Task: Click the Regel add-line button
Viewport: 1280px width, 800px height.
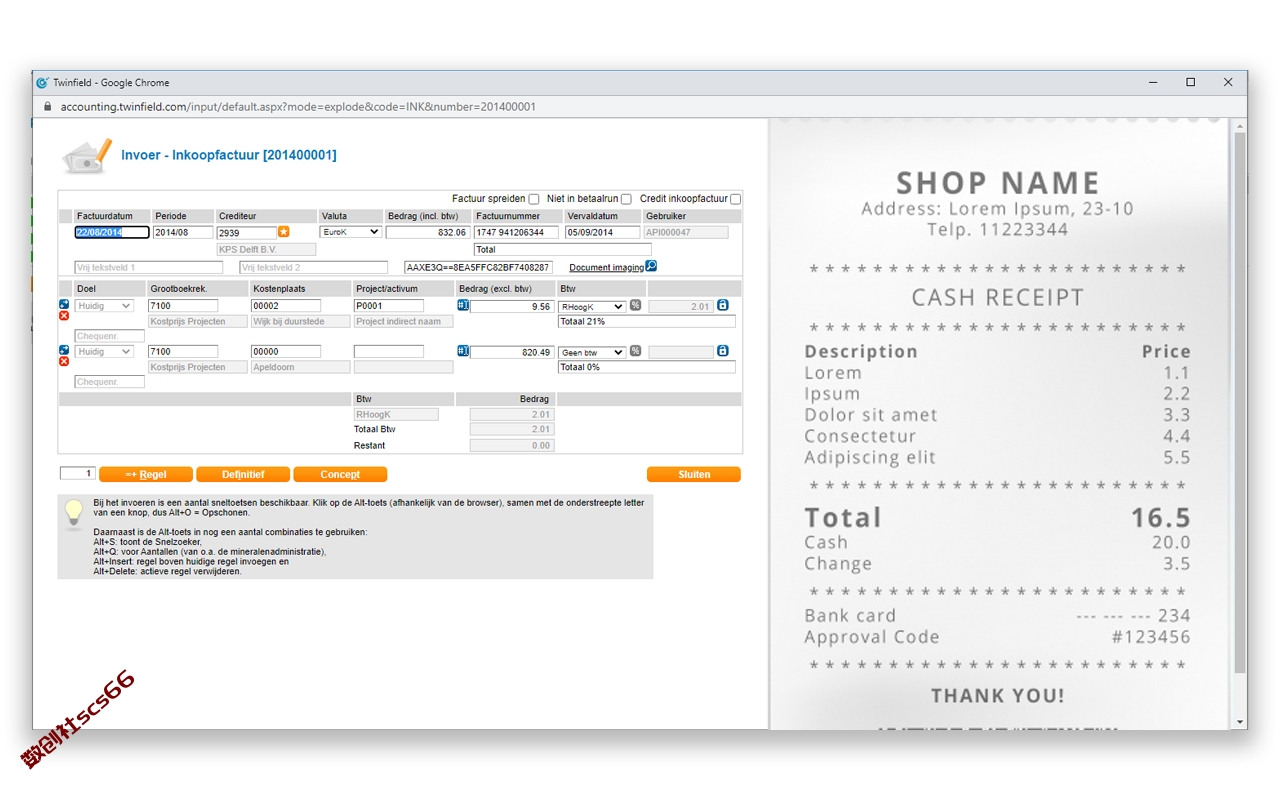Action: coord(146,475)
